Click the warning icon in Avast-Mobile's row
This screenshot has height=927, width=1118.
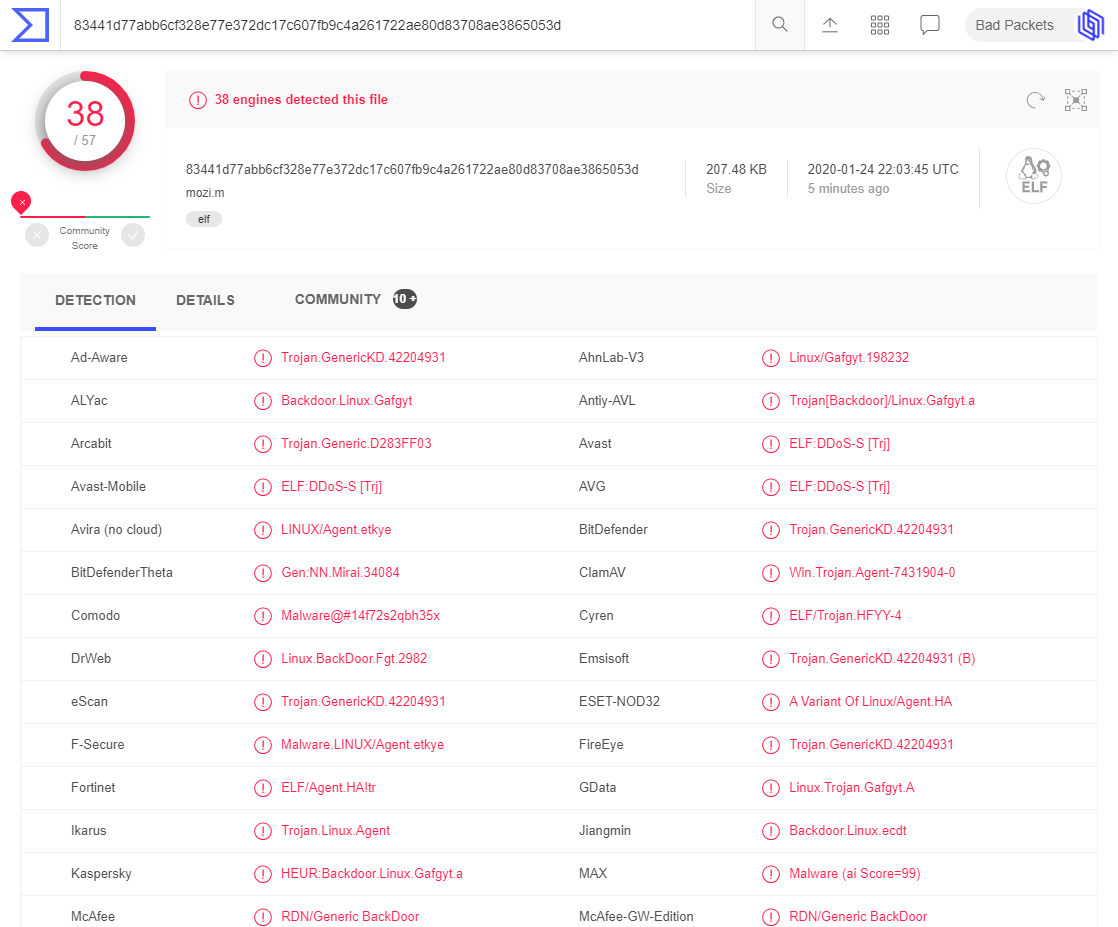click(x=263, y=487)
